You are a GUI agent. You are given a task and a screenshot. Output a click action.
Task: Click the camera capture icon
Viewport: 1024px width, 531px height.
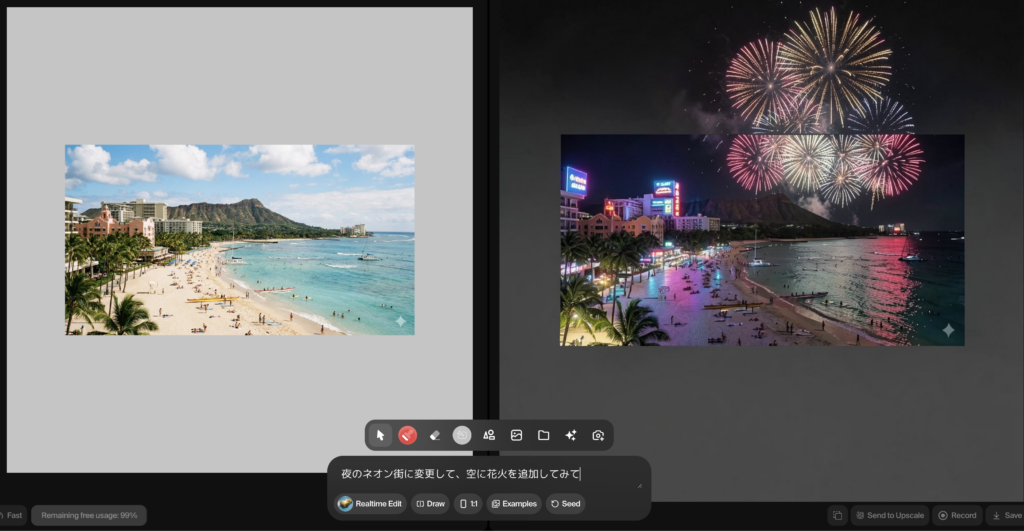tap(598, 435)
